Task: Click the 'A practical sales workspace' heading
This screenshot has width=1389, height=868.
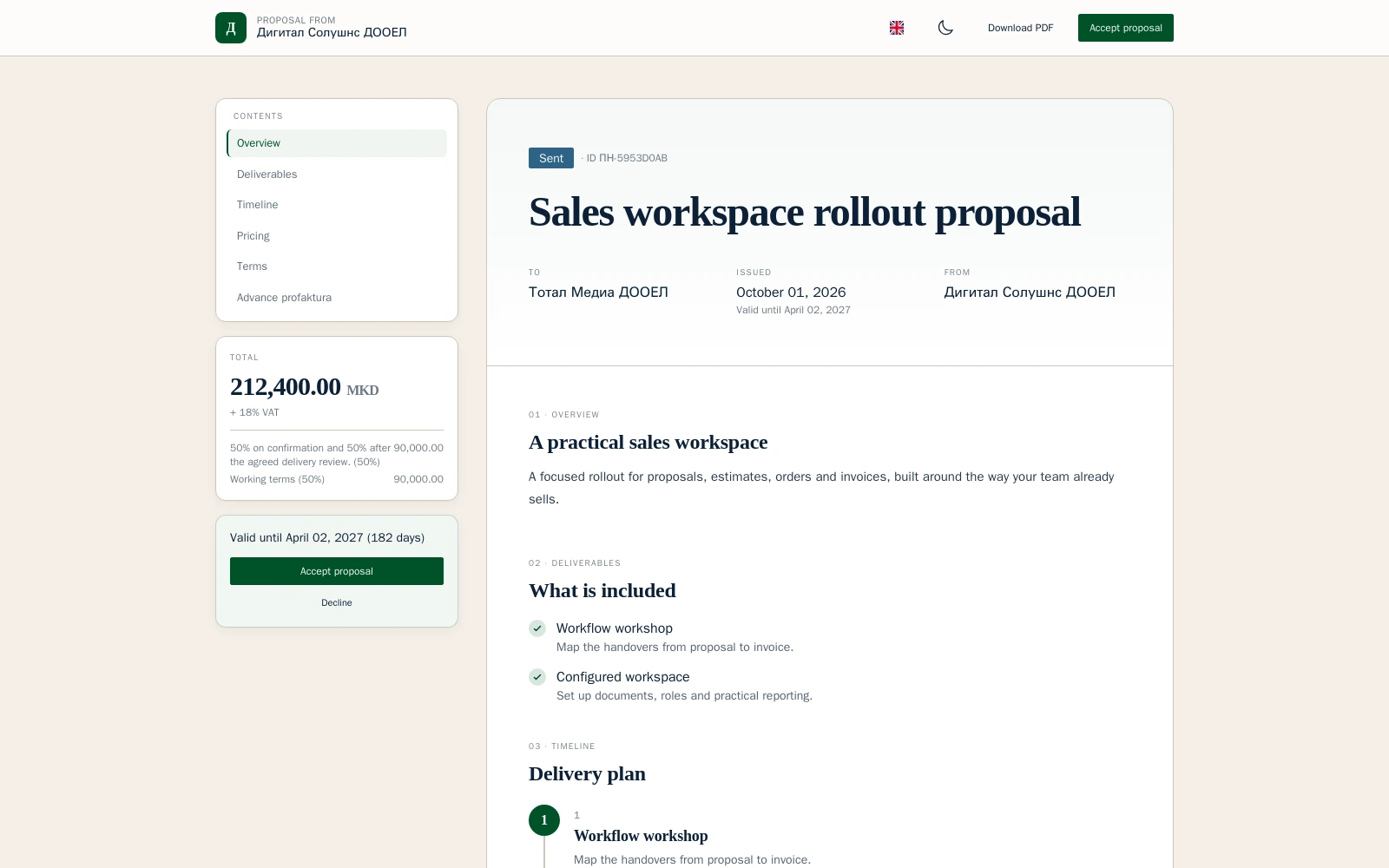Action: [648, 443]
